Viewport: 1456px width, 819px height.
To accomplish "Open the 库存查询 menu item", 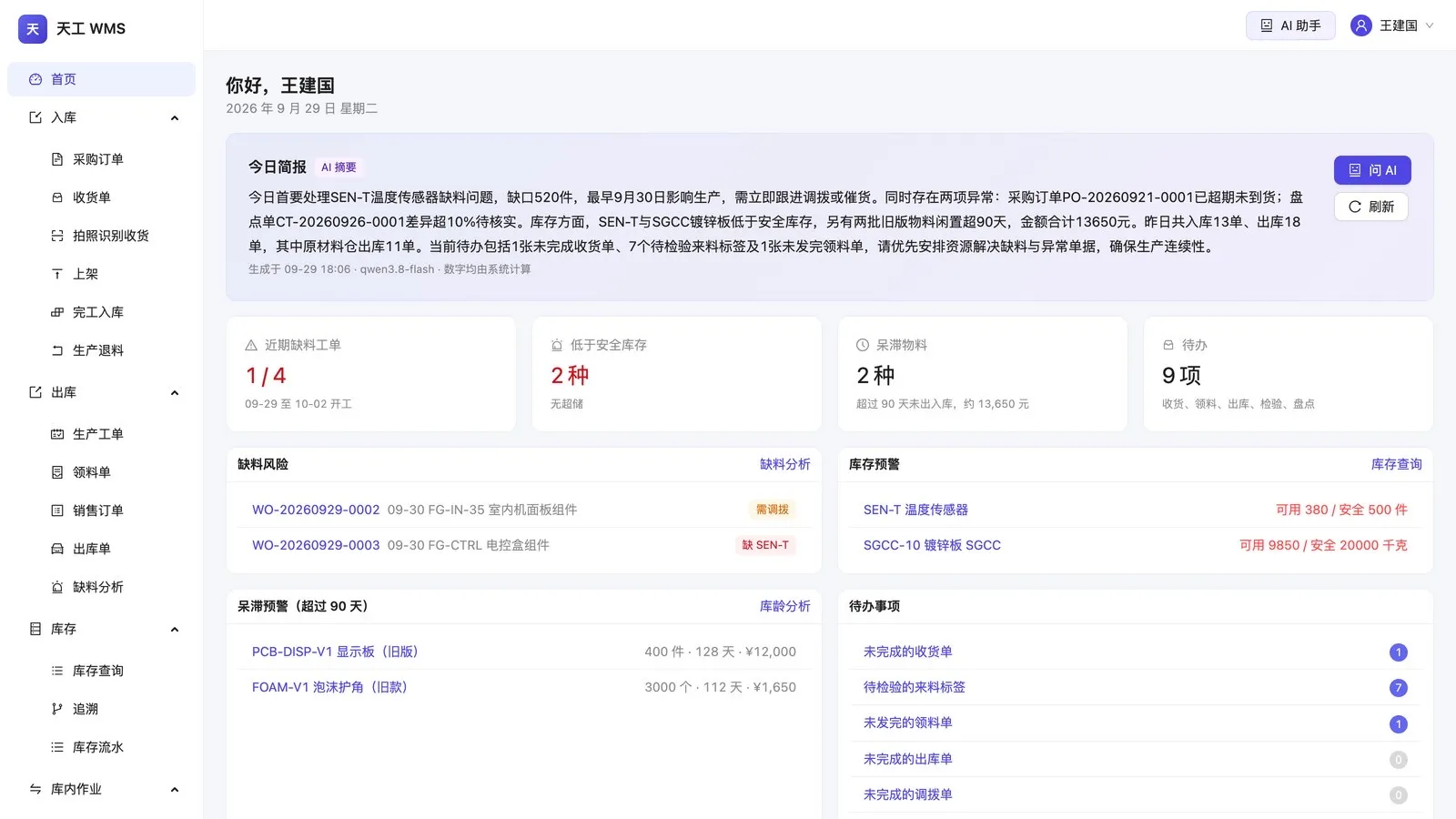I will [x=101, y=671].
